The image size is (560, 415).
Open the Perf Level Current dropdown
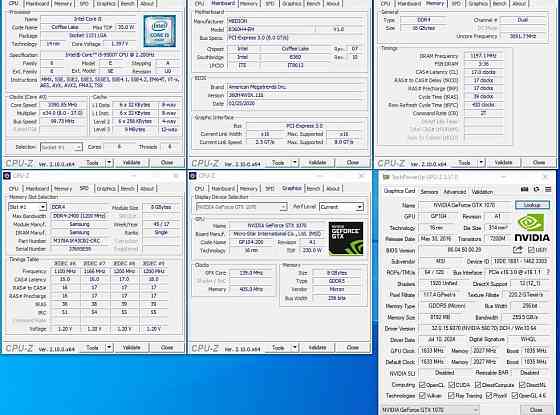[341, 207]
